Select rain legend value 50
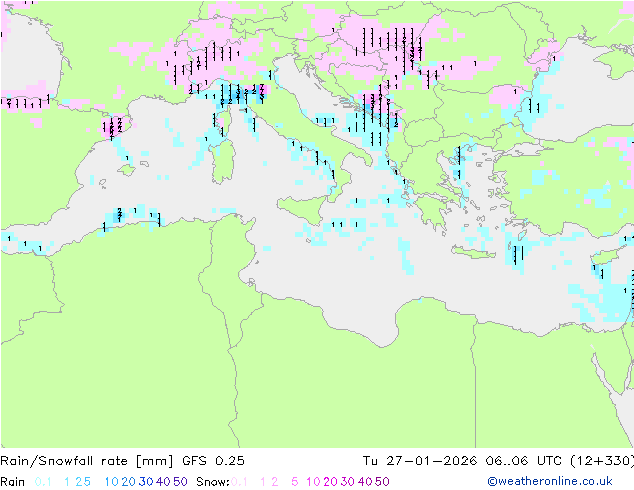The width and height of the screenshot is (634, 490). (x=180, y=482)
